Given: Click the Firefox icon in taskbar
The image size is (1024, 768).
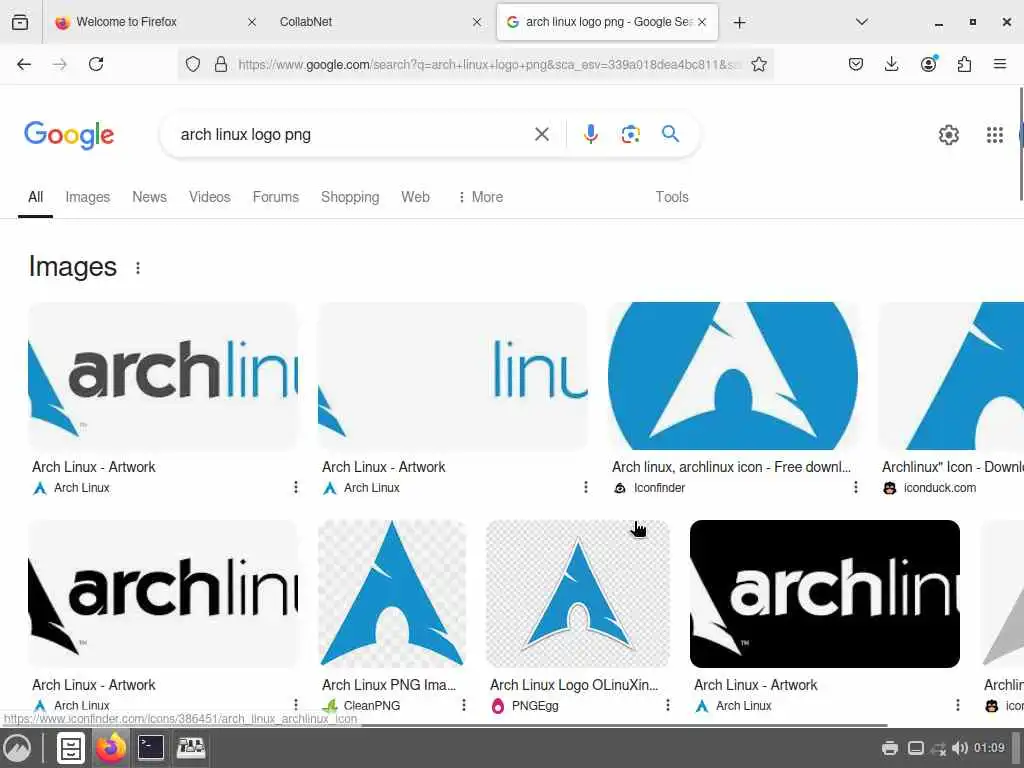Looking at the screenshot, I should tap(111, 748).
